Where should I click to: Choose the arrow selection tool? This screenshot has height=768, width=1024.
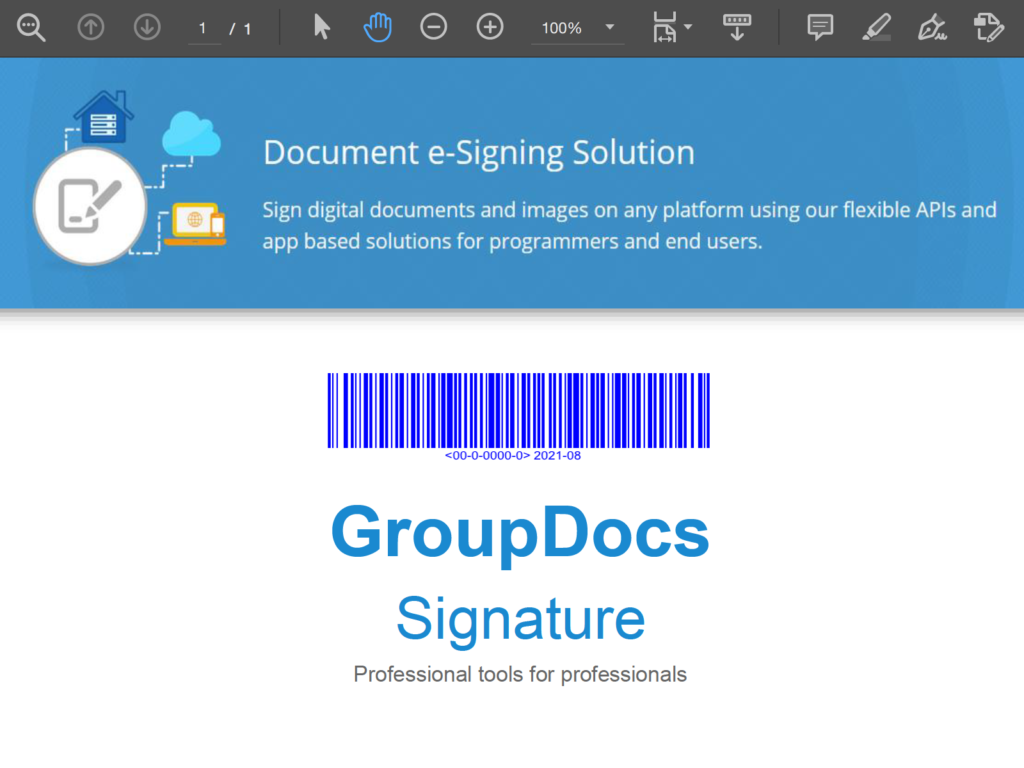(321, 28)
